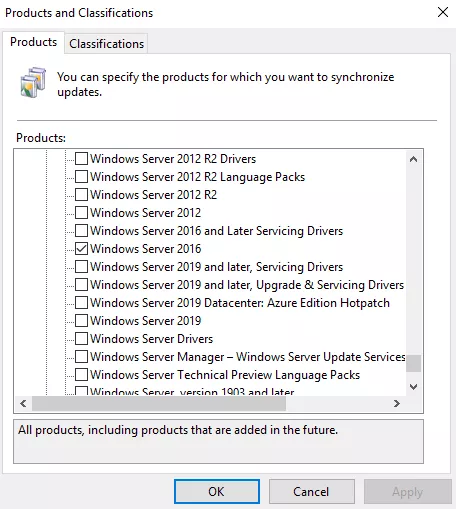Check Windows Server 2019 Datacenter Azure Edition Hotpatch

tap(81, 303)
